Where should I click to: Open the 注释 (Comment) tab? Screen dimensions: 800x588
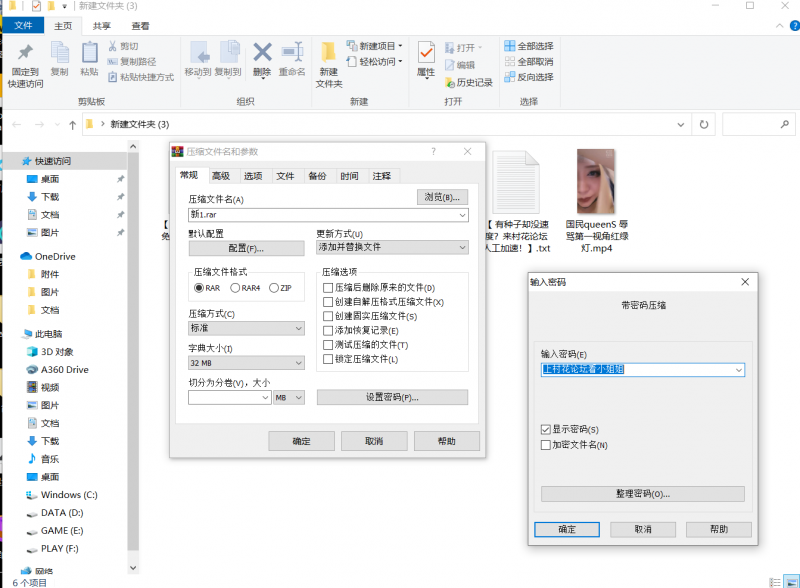click(381, 176)
